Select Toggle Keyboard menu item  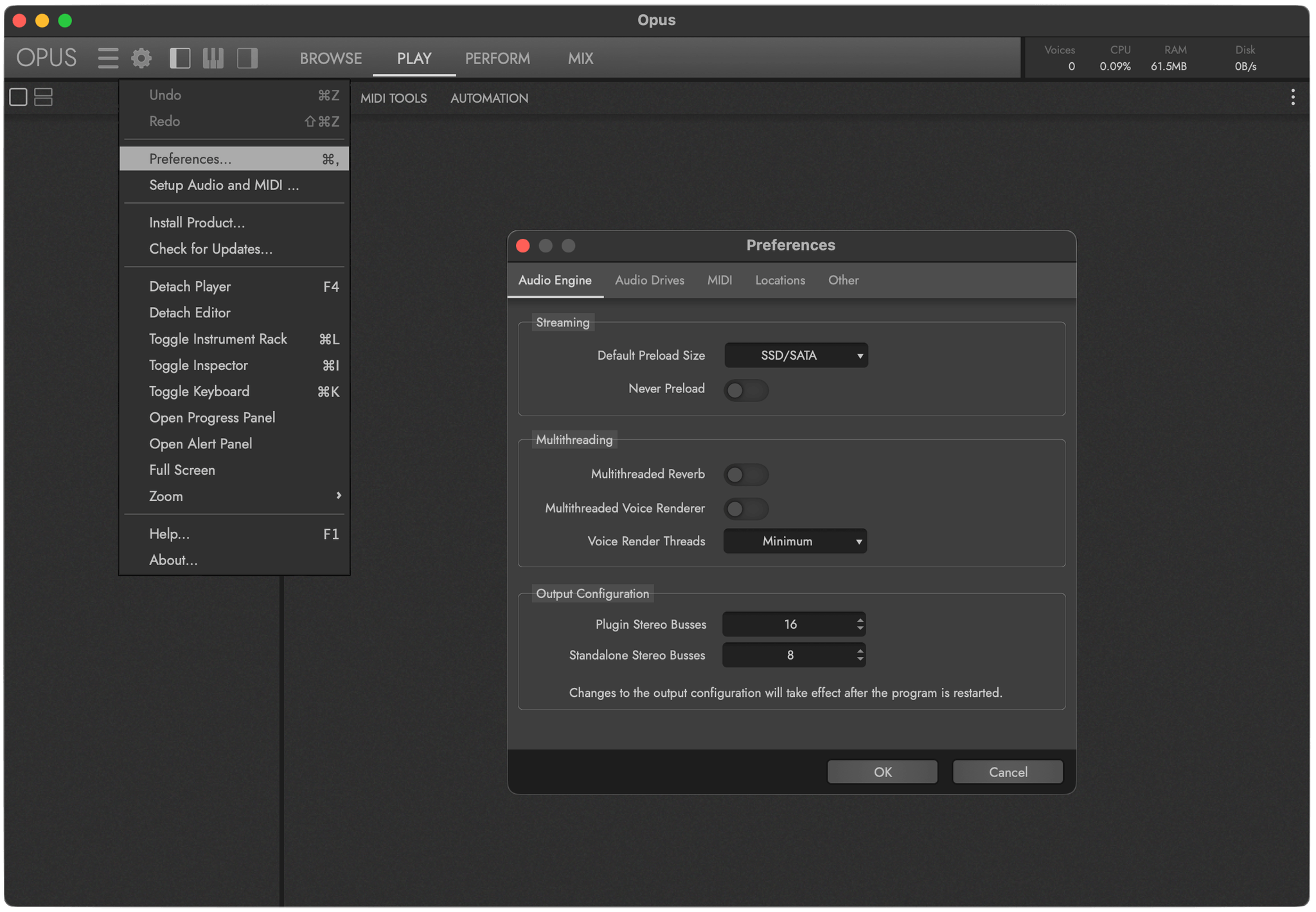tap(234, 392)
